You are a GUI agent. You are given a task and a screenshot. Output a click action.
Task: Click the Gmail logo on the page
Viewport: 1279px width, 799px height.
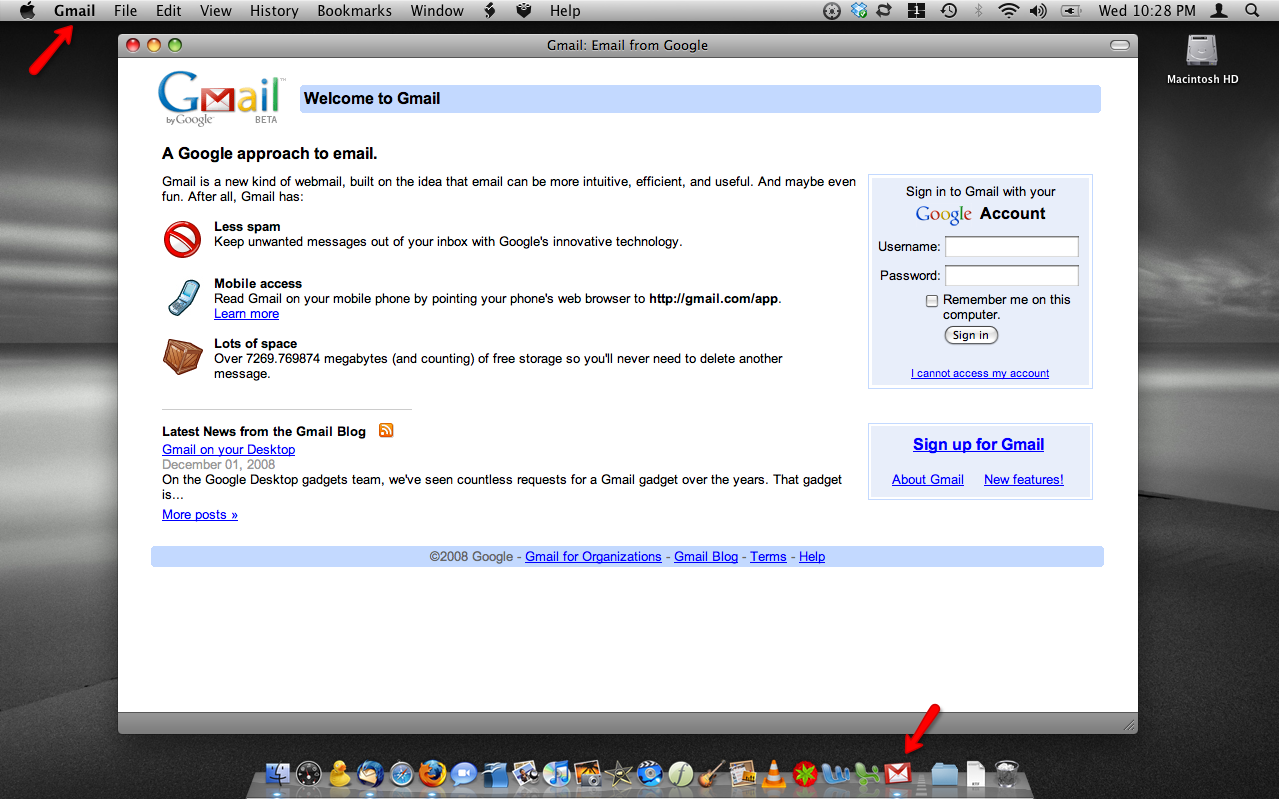[221, 98]
